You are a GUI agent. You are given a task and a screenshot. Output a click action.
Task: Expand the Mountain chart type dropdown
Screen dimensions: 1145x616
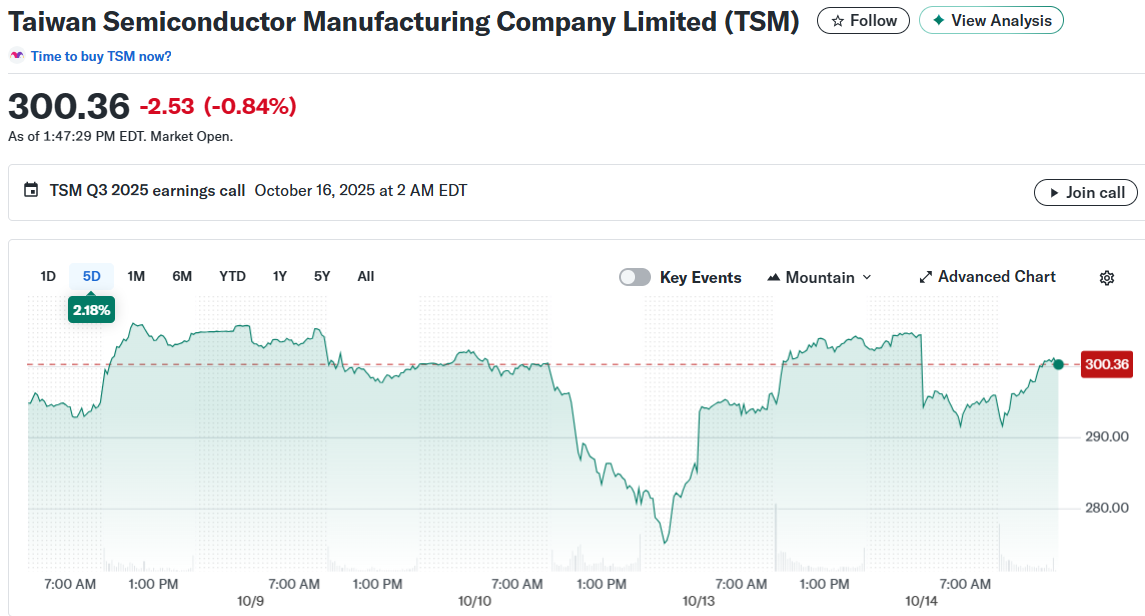point(866,277)
